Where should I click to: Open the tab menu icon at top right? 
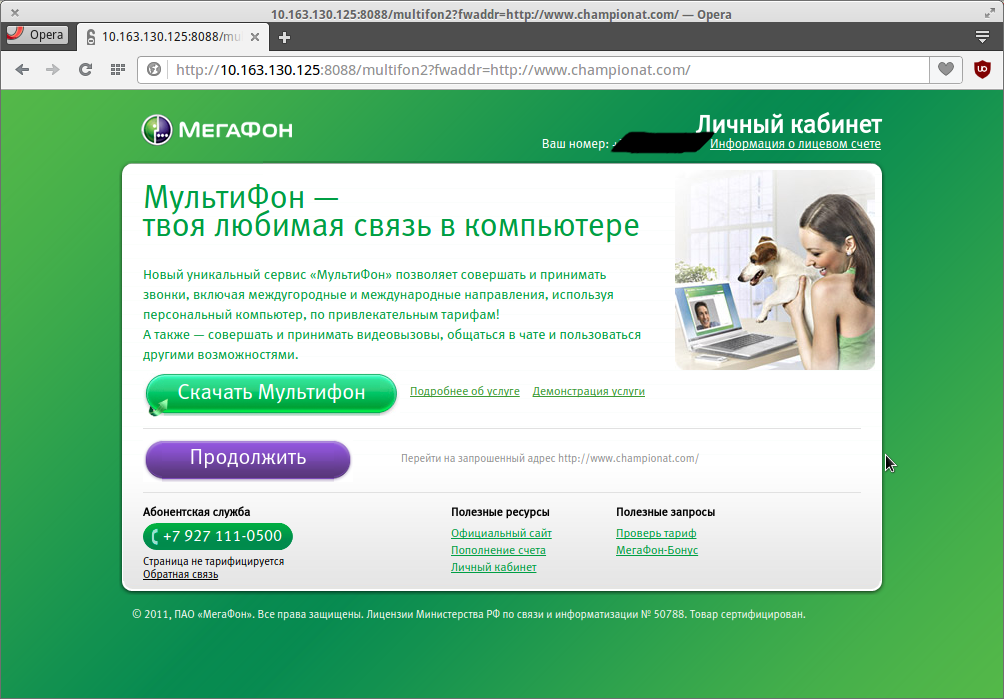pyautogui.click(x=982, y=37)
